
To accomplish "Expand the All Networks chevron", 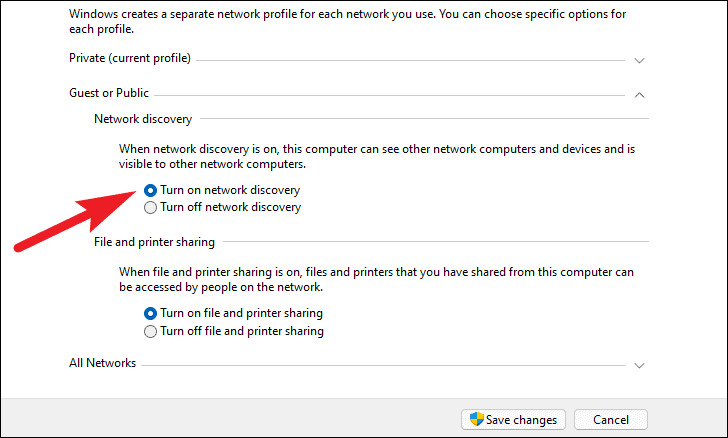I will pos(639,366).
